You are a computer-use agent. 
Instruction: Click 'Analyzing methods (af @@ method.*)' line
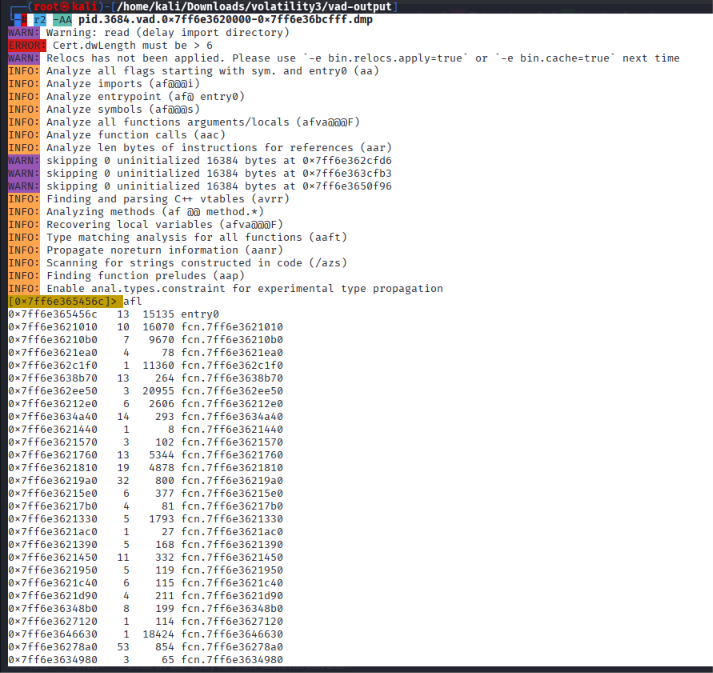point(155,211)
